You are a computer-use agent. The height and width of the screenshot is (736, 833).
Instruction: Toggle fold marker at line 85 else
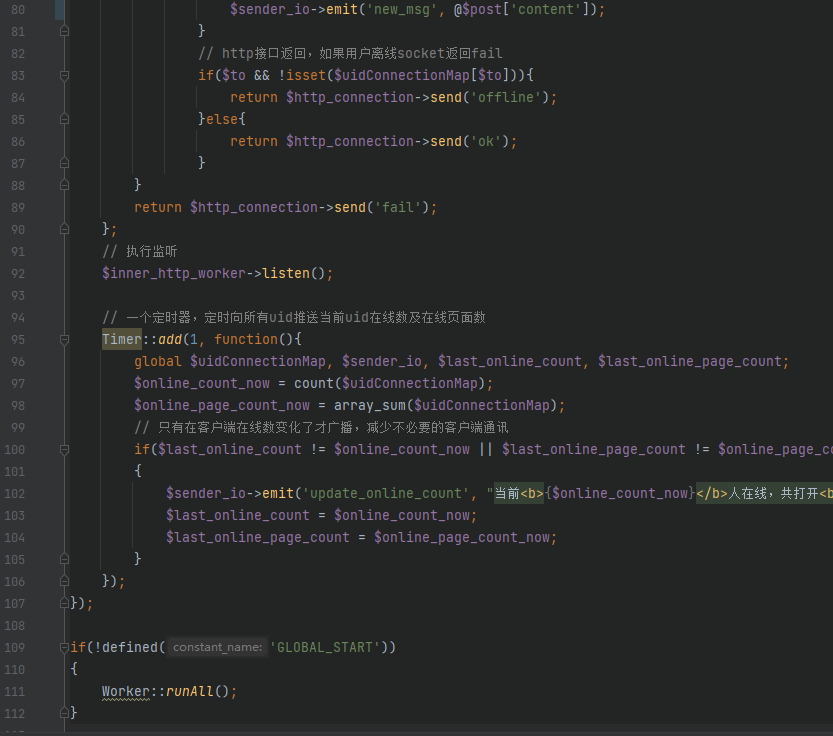point(64,120)
